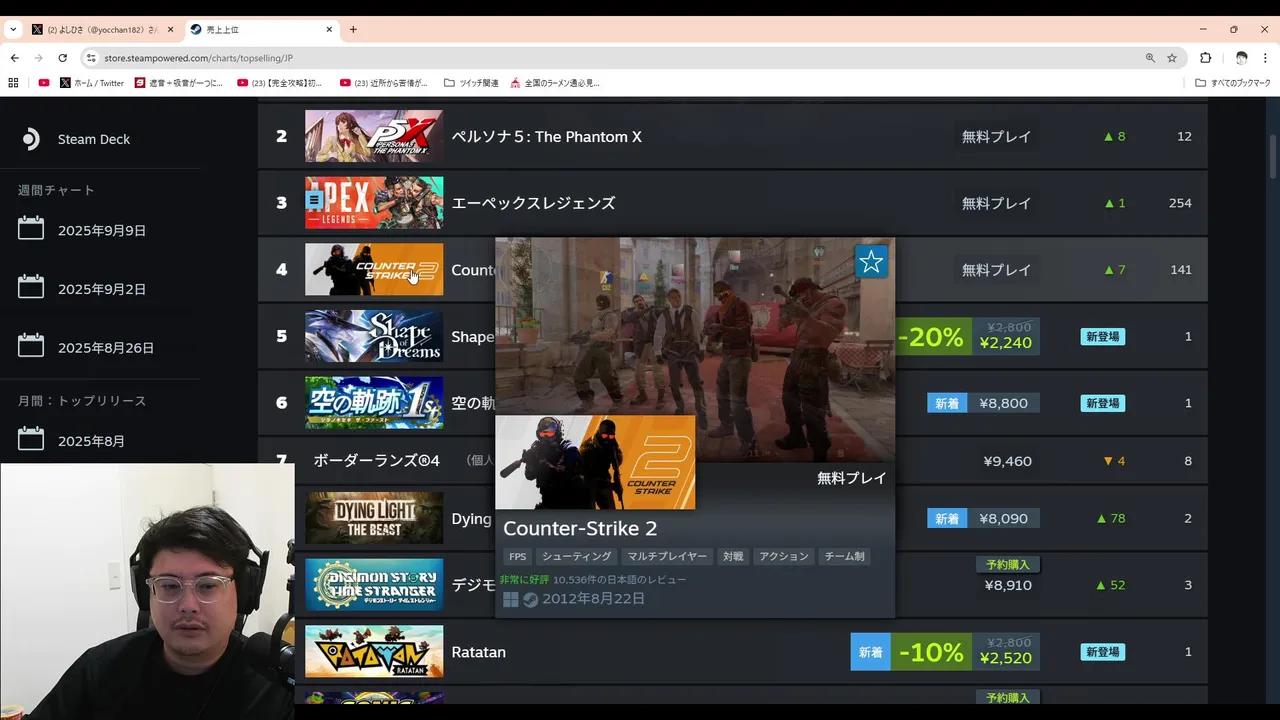The image size is (1280, 720).
Task: Click the FPS tag in popup
Action: [517, 557]
